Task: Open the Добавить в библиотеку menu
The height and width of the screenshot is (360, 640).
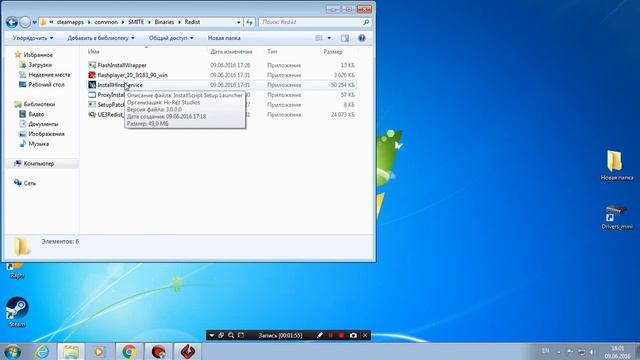Action: (101, 38)
